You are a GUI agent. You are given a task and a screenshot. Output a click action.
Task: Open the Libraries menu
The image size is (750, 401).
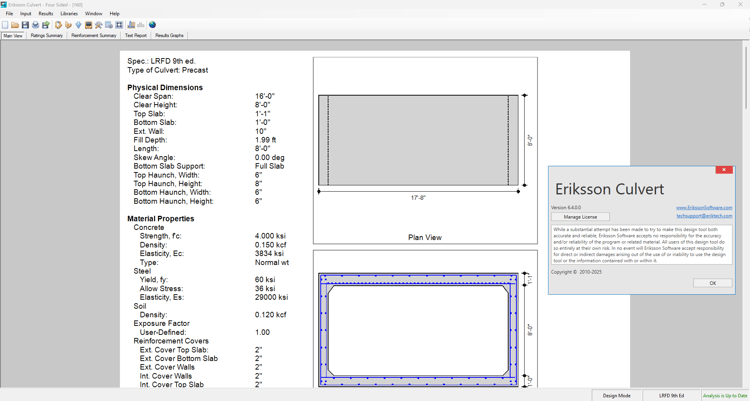point(69,14)
